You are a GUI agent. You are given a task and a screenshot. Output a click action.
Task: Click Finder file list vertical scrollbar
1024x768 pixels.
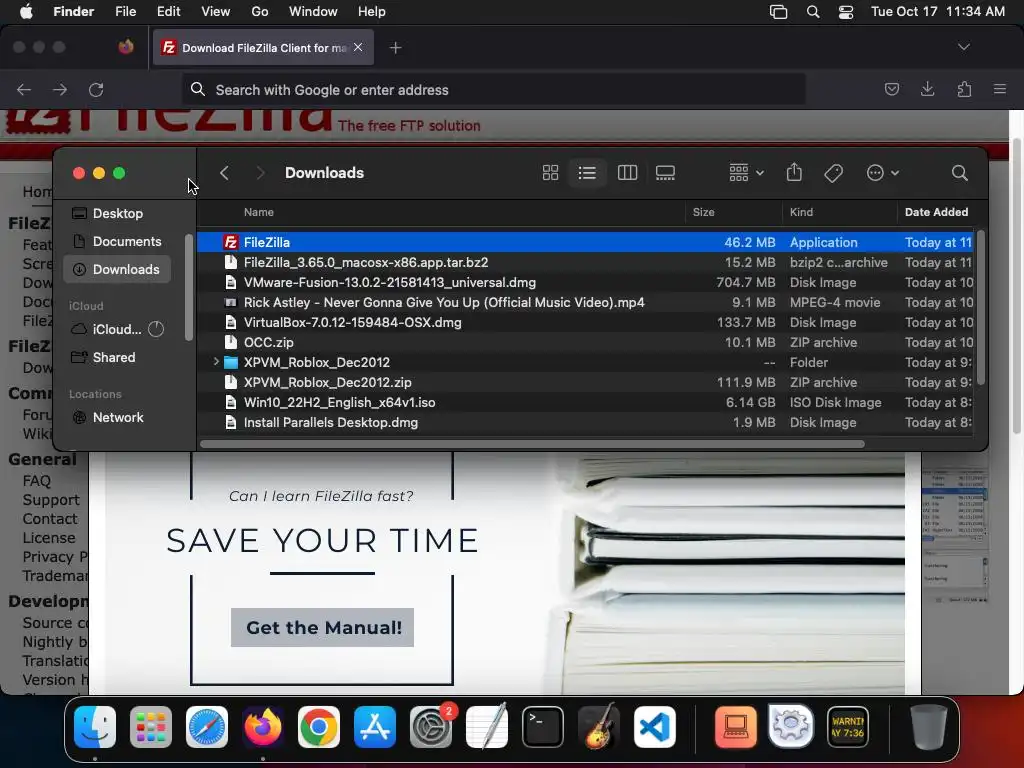980,307
